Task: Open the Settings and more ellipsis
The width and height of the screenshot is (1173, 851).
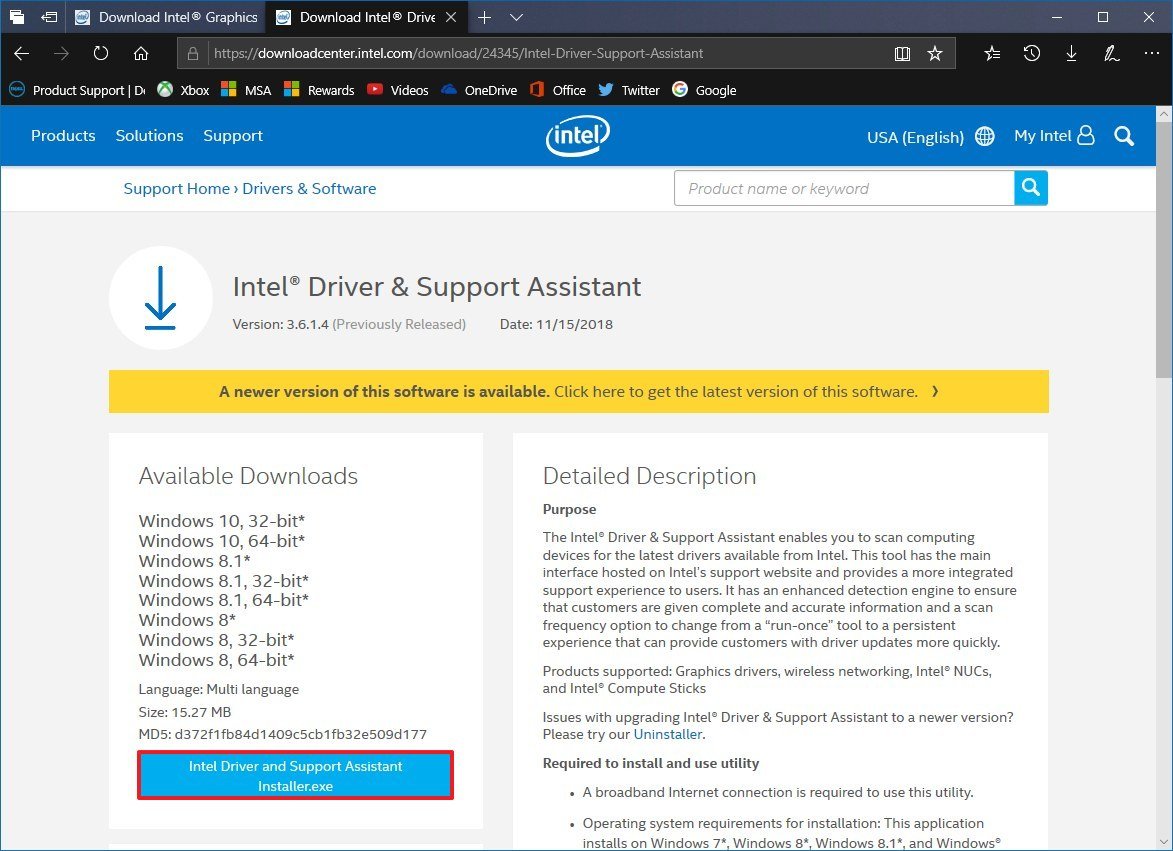Action: tap(1151, 53)
